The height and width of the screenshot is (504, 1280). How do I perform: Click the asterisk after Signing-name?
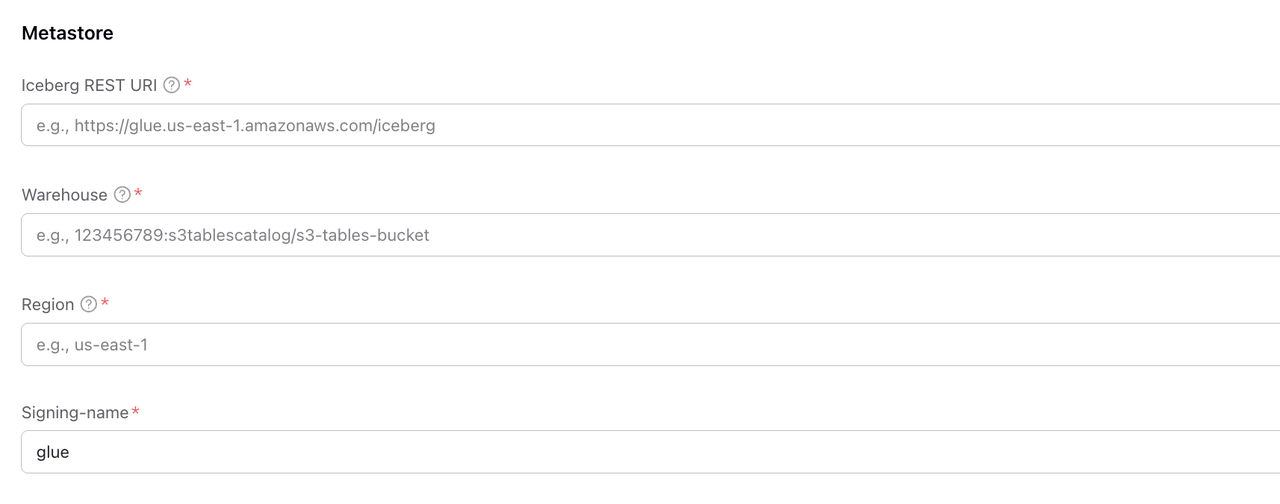point(135,412)
